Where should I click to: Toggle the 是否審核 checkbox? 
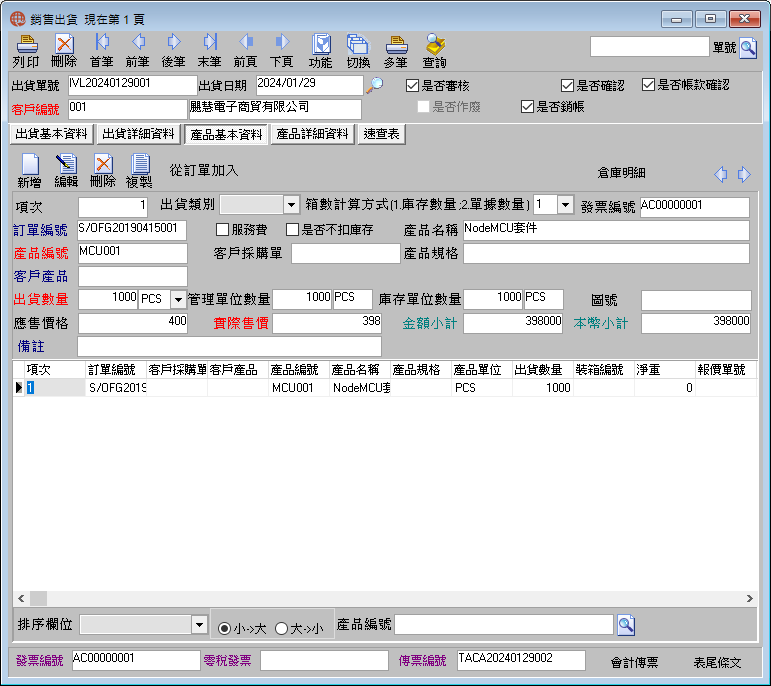tap(412, 86)
